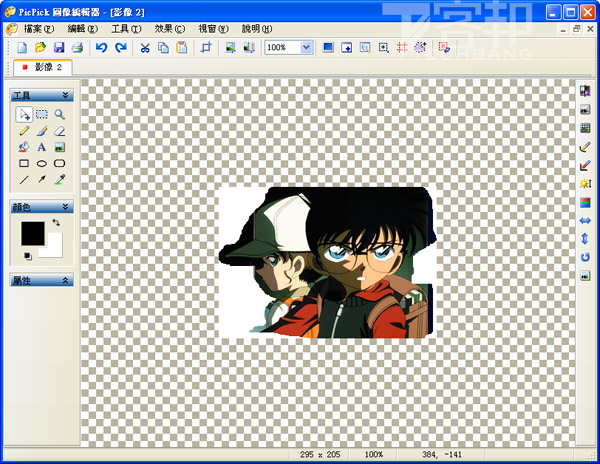The height and width of the screenshot is (464, 600).
Task: Collapse the 工具 panel
Action: [x=65, y=95]
